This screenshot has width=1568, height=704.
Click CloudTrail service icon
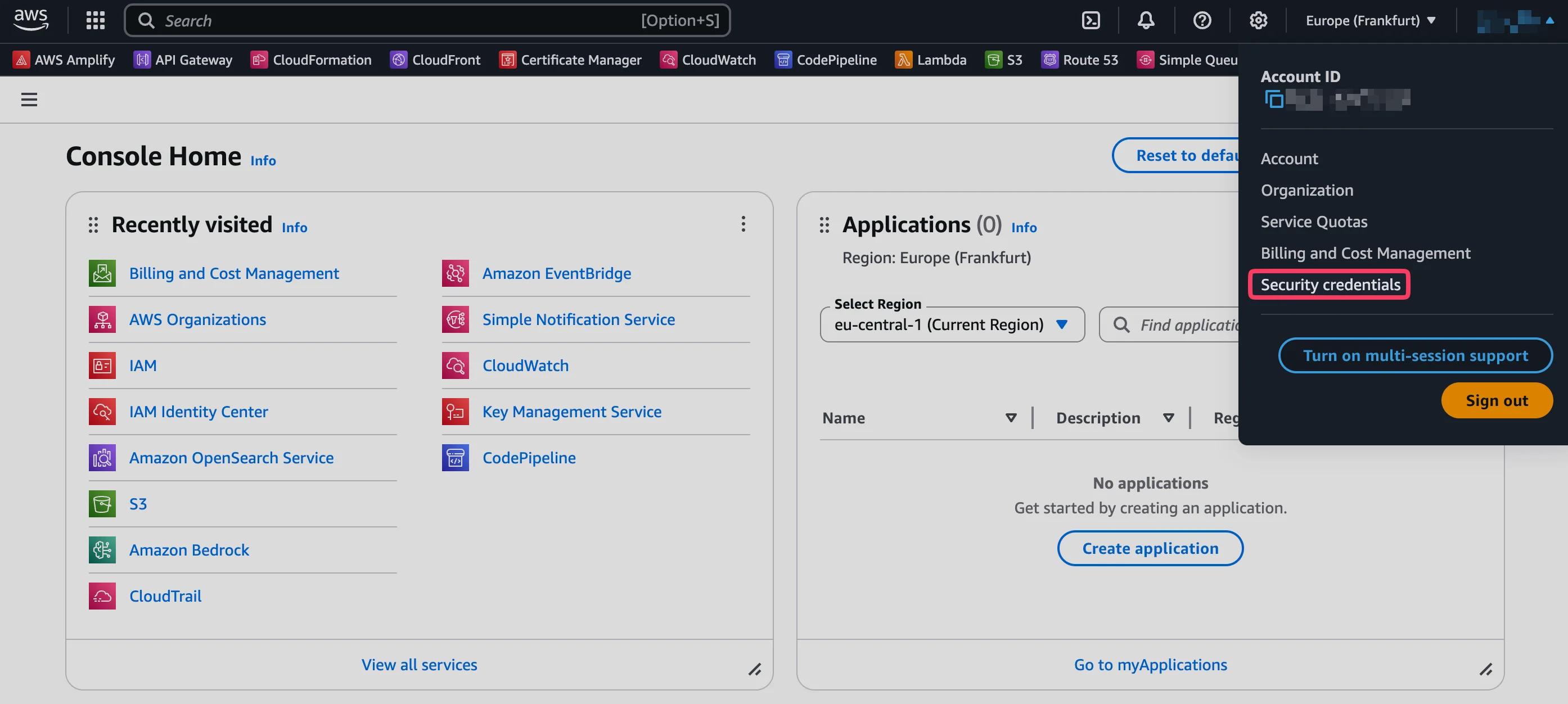coord(102,596)
